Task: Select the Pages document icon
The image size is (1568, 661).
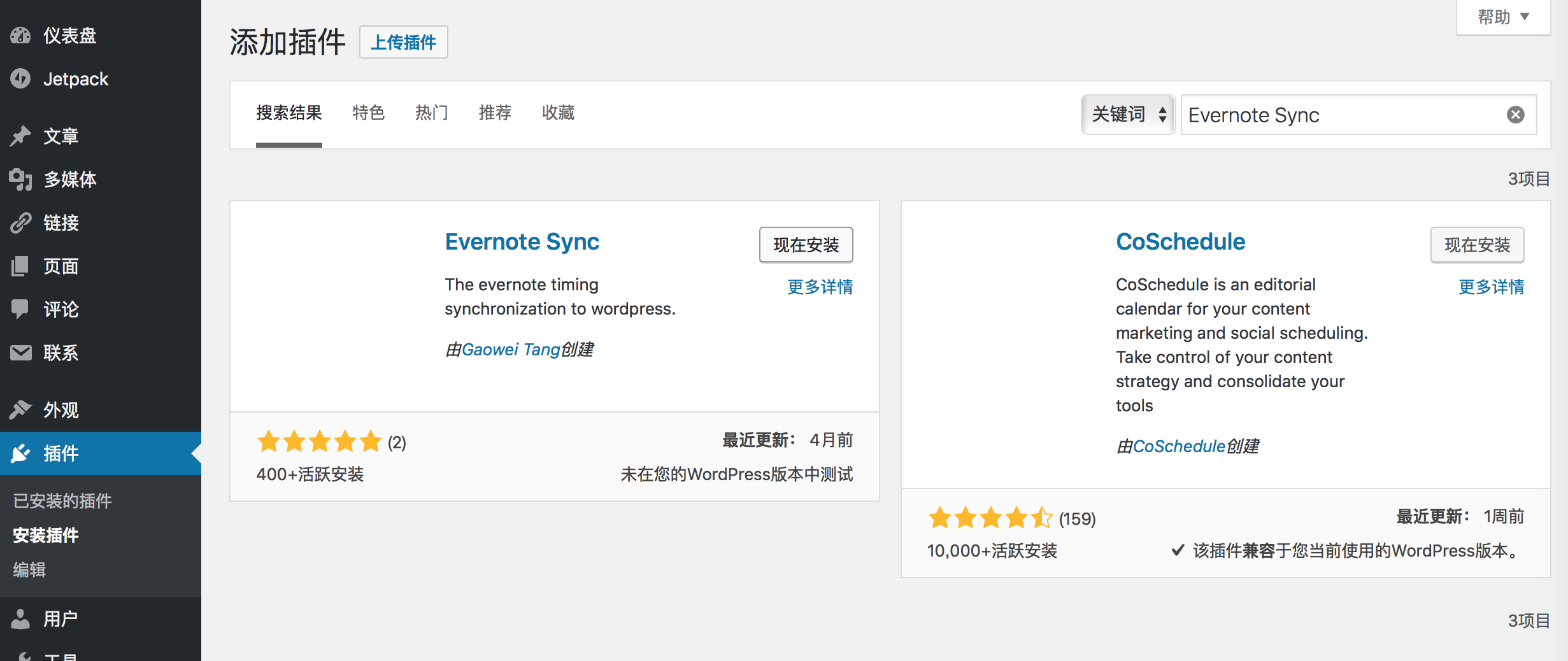Action: click(x=20, y=266)
